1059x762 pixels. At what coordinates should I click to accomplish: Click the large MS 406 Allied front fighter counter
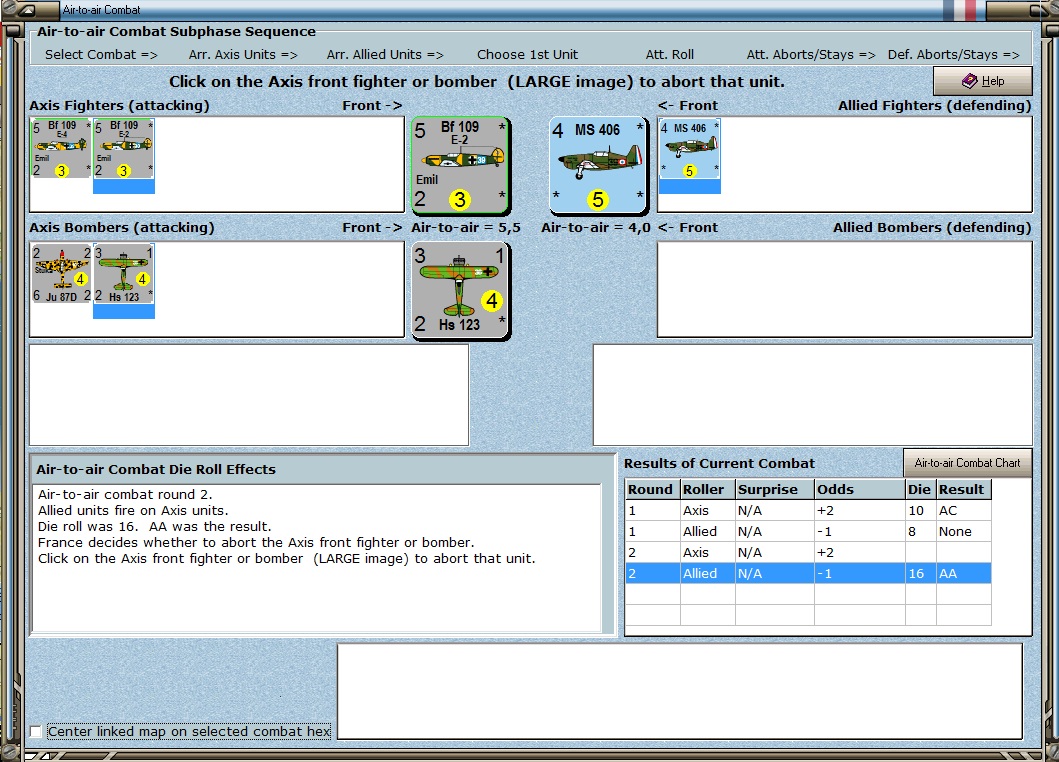598,166
